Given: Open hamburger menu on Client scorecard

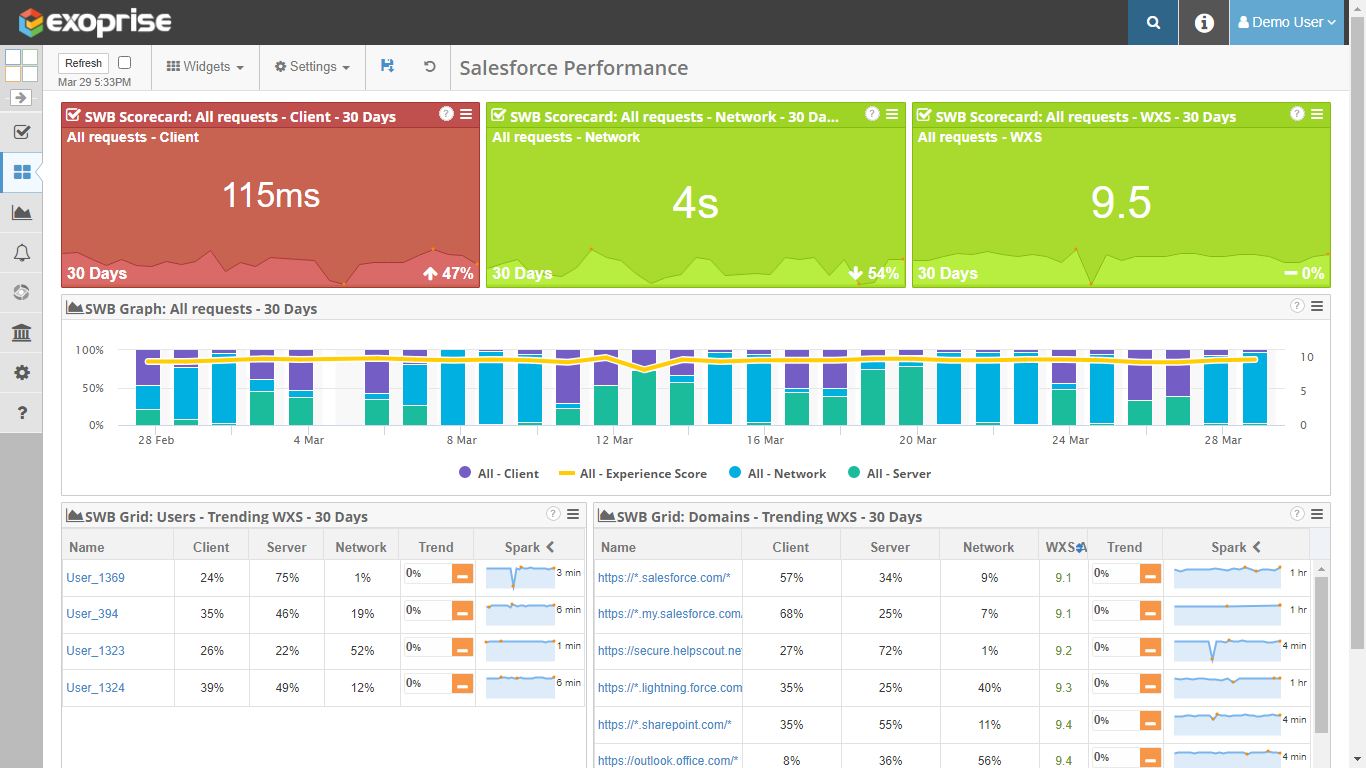Looking at the screenshot, I should pyautogui.click(x=466, y=114).
